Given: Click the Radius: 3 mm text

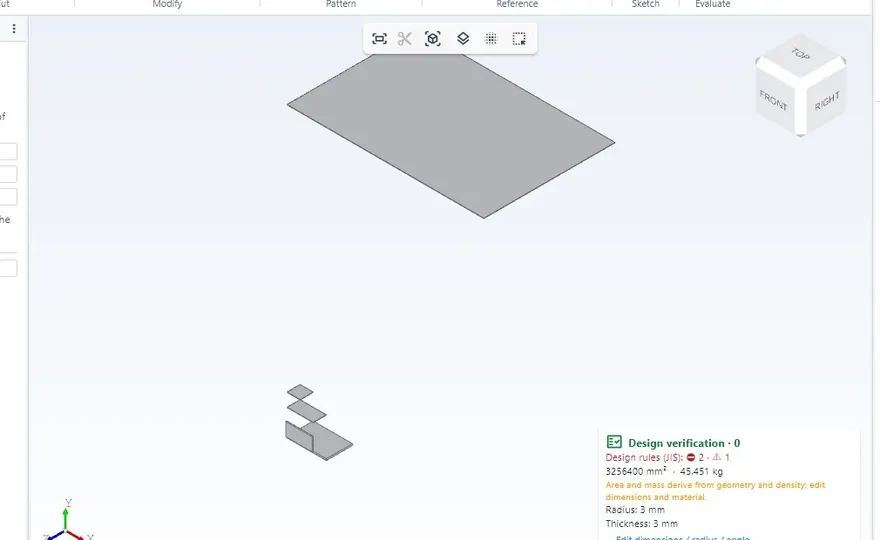Looking at the screenshot, I should pos(635,510).
